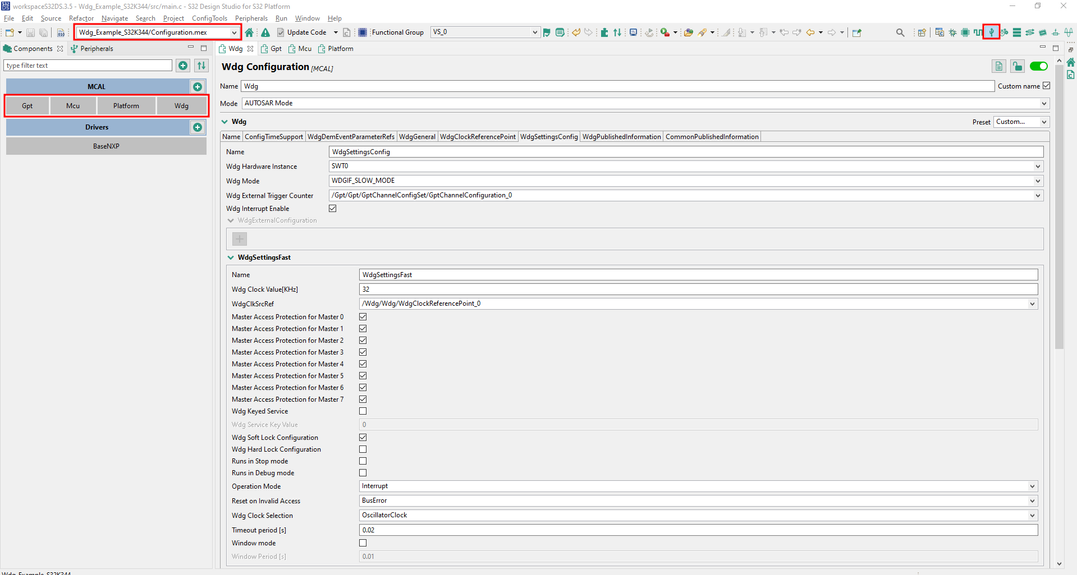Screen dimensions: 1077x575
Task: Open the chip Pins tool icon
Action: coord(965,32)
